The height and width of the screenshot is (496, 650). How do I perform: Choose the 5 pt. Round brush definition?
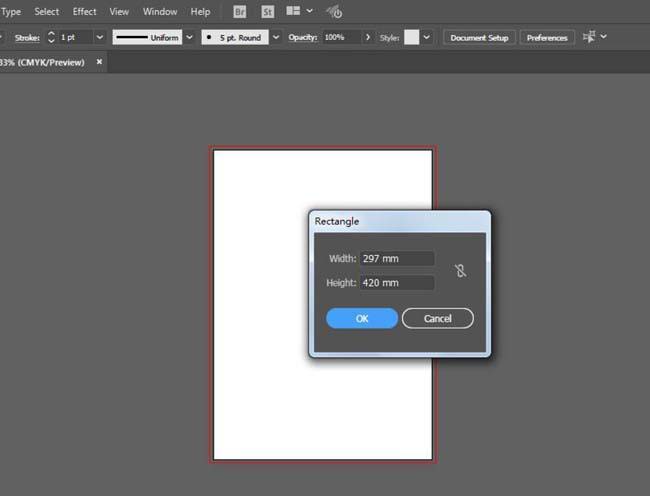point(235,37)
